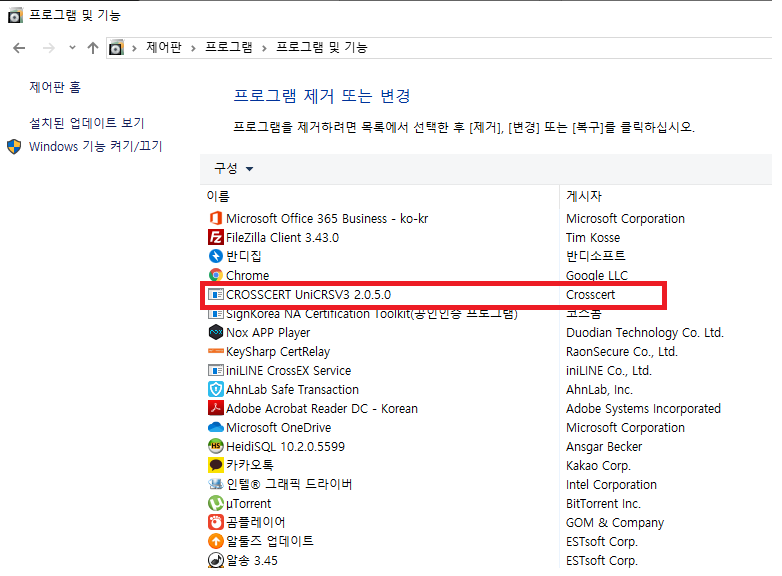The image size is (782, 576).
Task: Select KeySharp CertRelay entry
Action: 278,352
